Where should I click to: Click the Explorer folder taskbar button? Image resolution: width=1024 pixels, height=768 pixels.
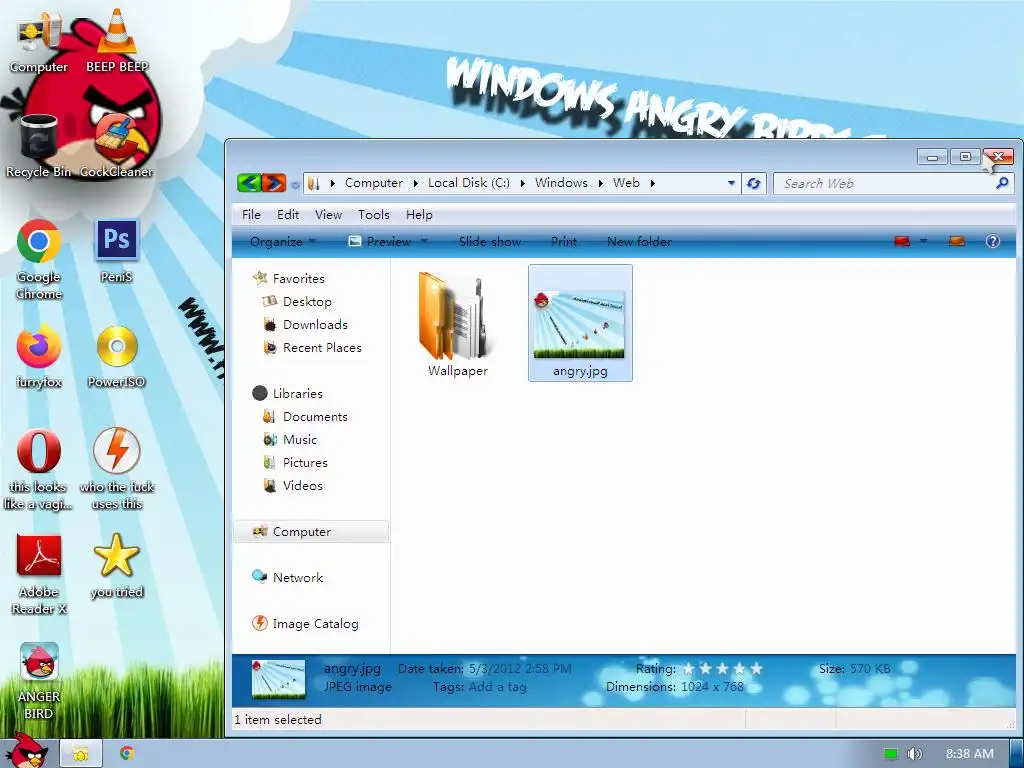pos(80,754)
